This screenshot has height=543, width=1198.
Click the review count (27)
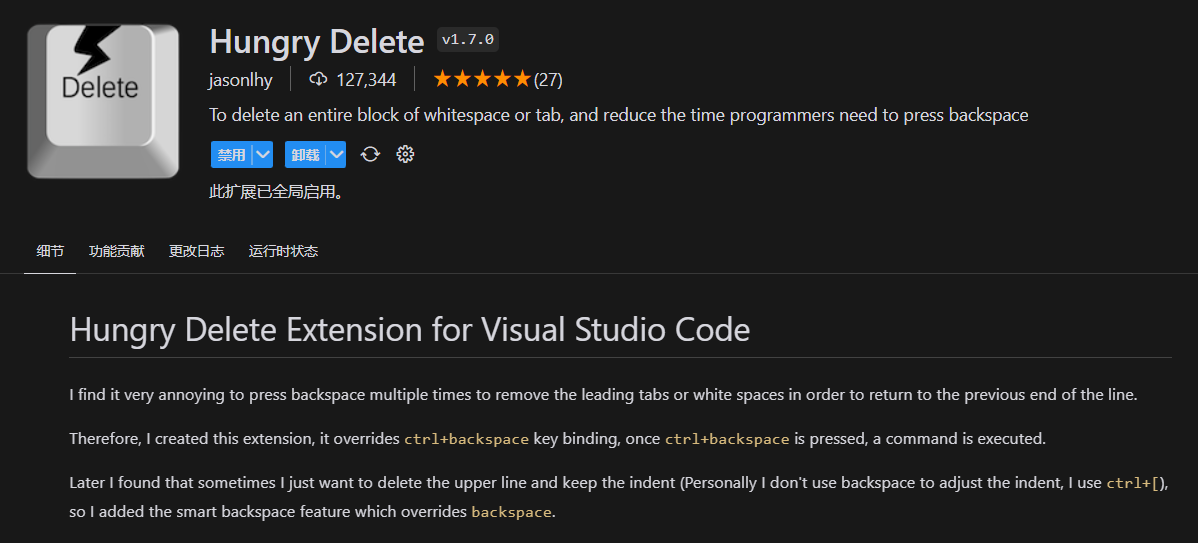pos(548,79)
